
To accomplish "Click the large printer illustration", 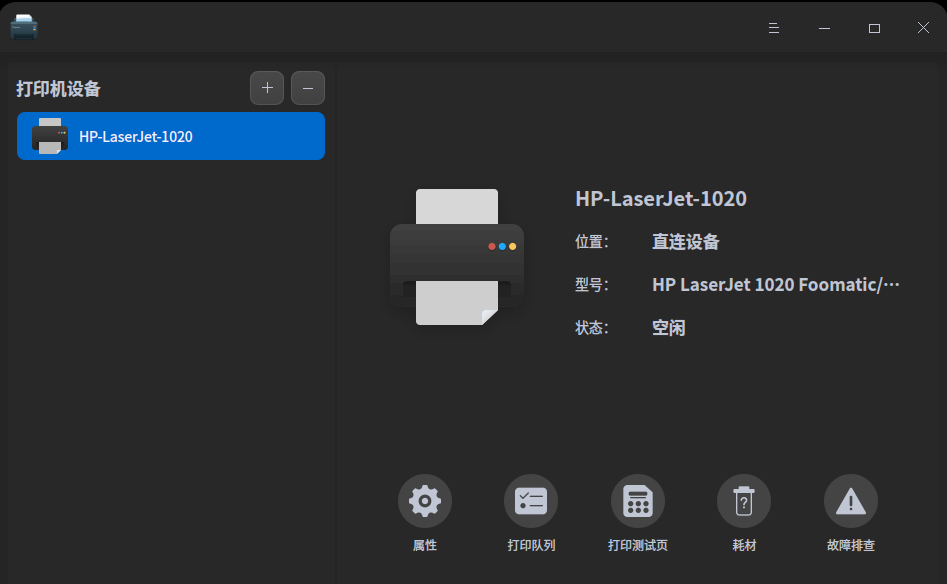I will [x=457, y=257].
